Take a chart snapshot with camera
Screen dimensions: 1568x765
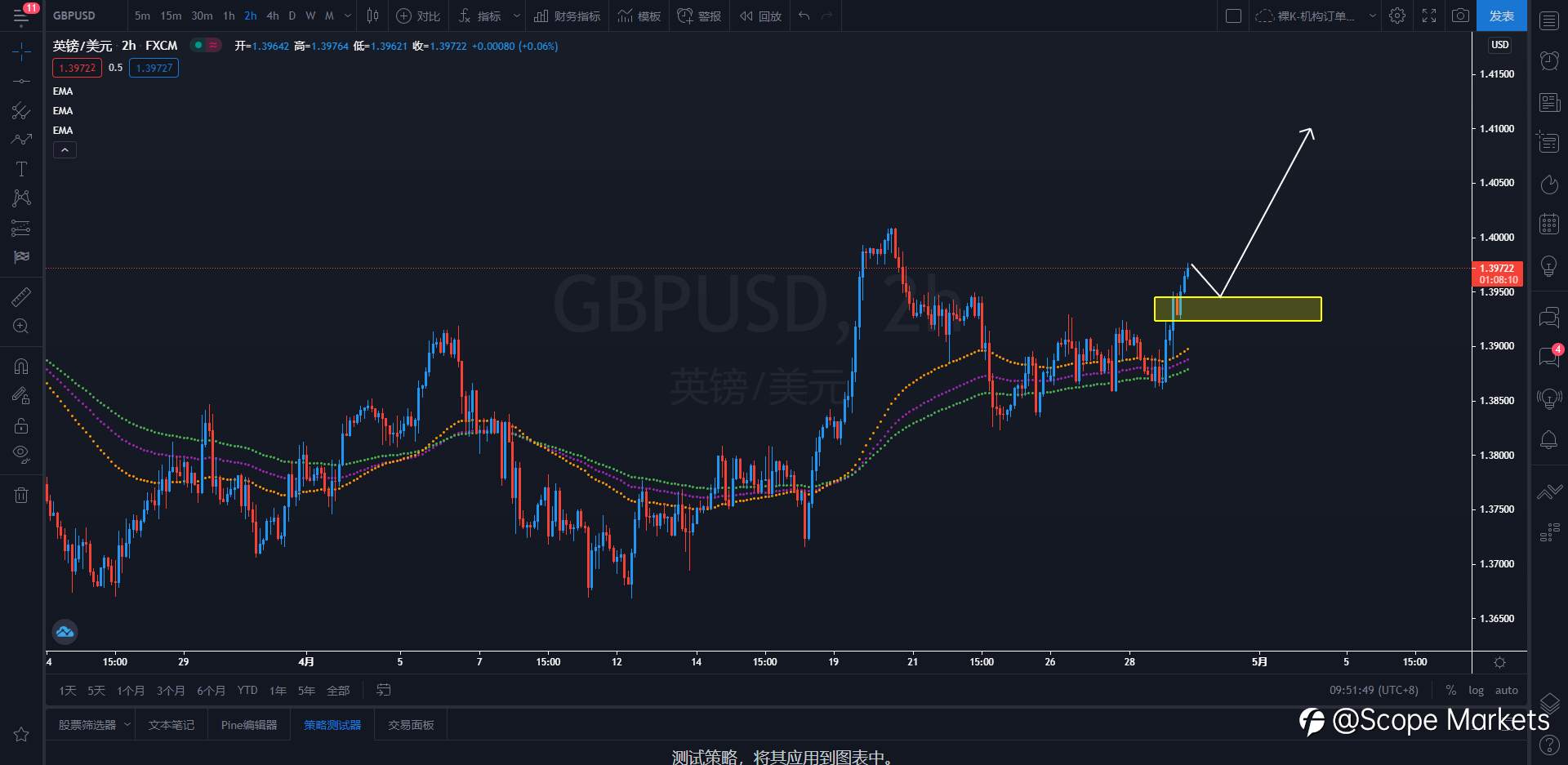point(1460,16)
